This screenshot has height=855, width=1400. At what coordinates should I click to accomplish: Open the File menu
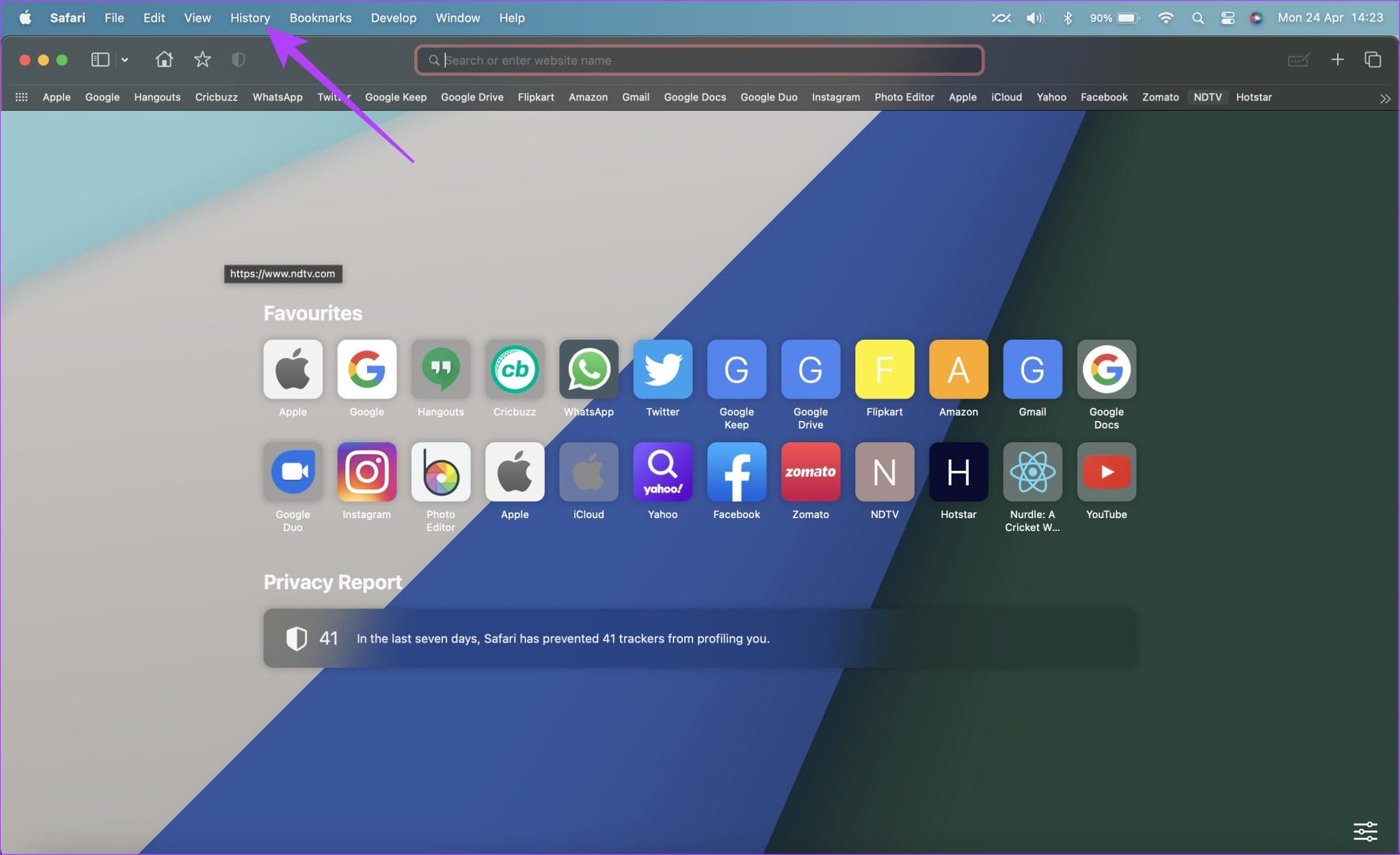point(114,18)
